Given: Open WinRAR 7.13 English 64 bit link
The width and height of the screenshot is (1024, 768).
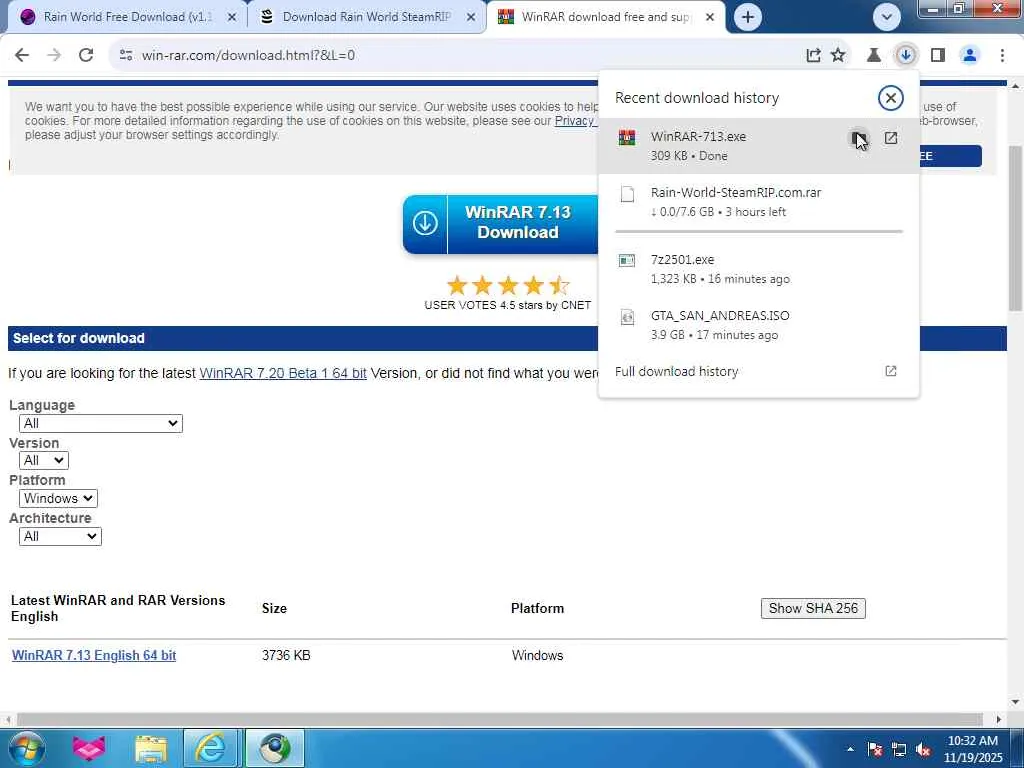Looking at the screenshot, I should (x=94, y=655).
